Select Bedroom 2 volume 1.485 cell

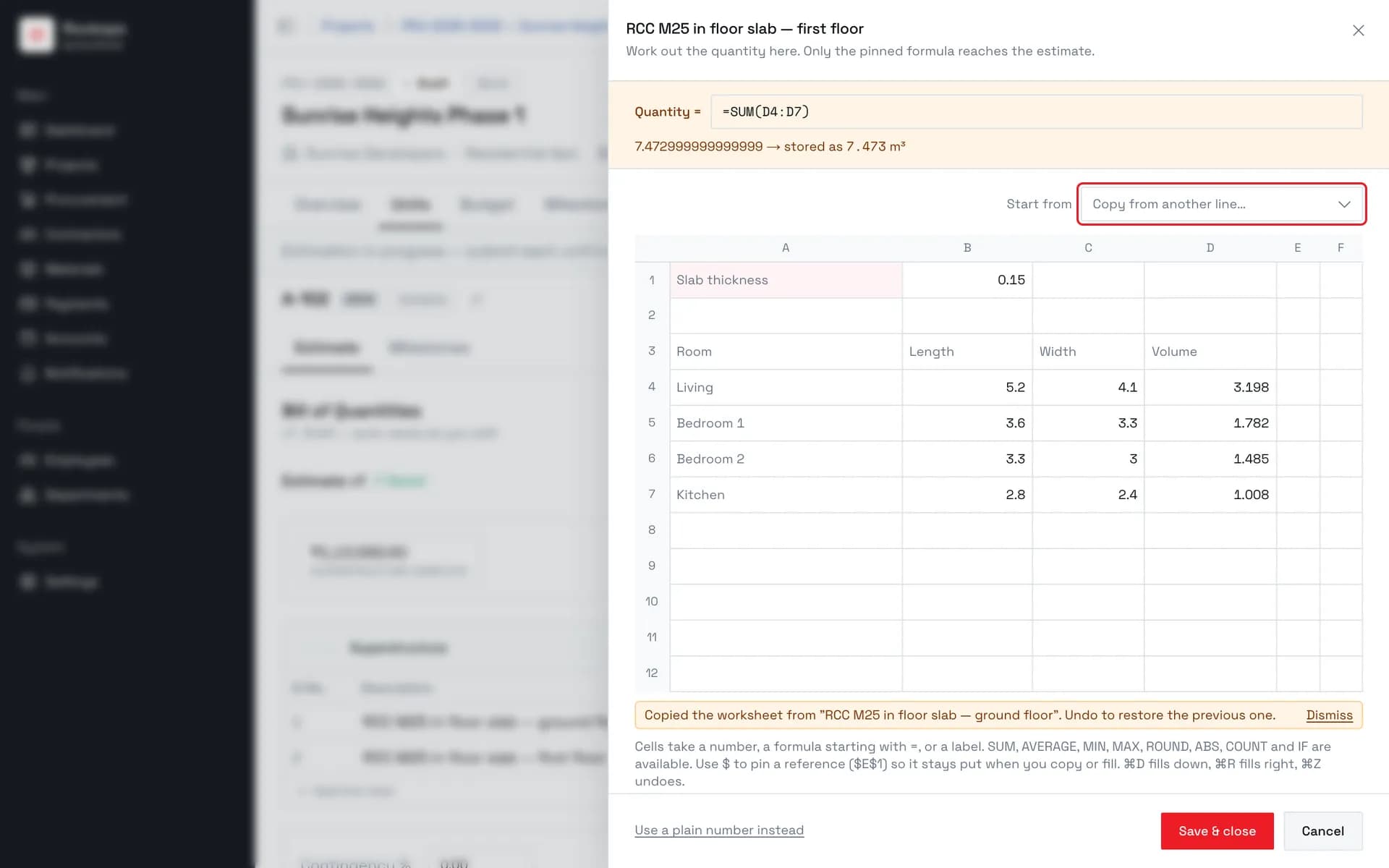[x=1210, y=459]
